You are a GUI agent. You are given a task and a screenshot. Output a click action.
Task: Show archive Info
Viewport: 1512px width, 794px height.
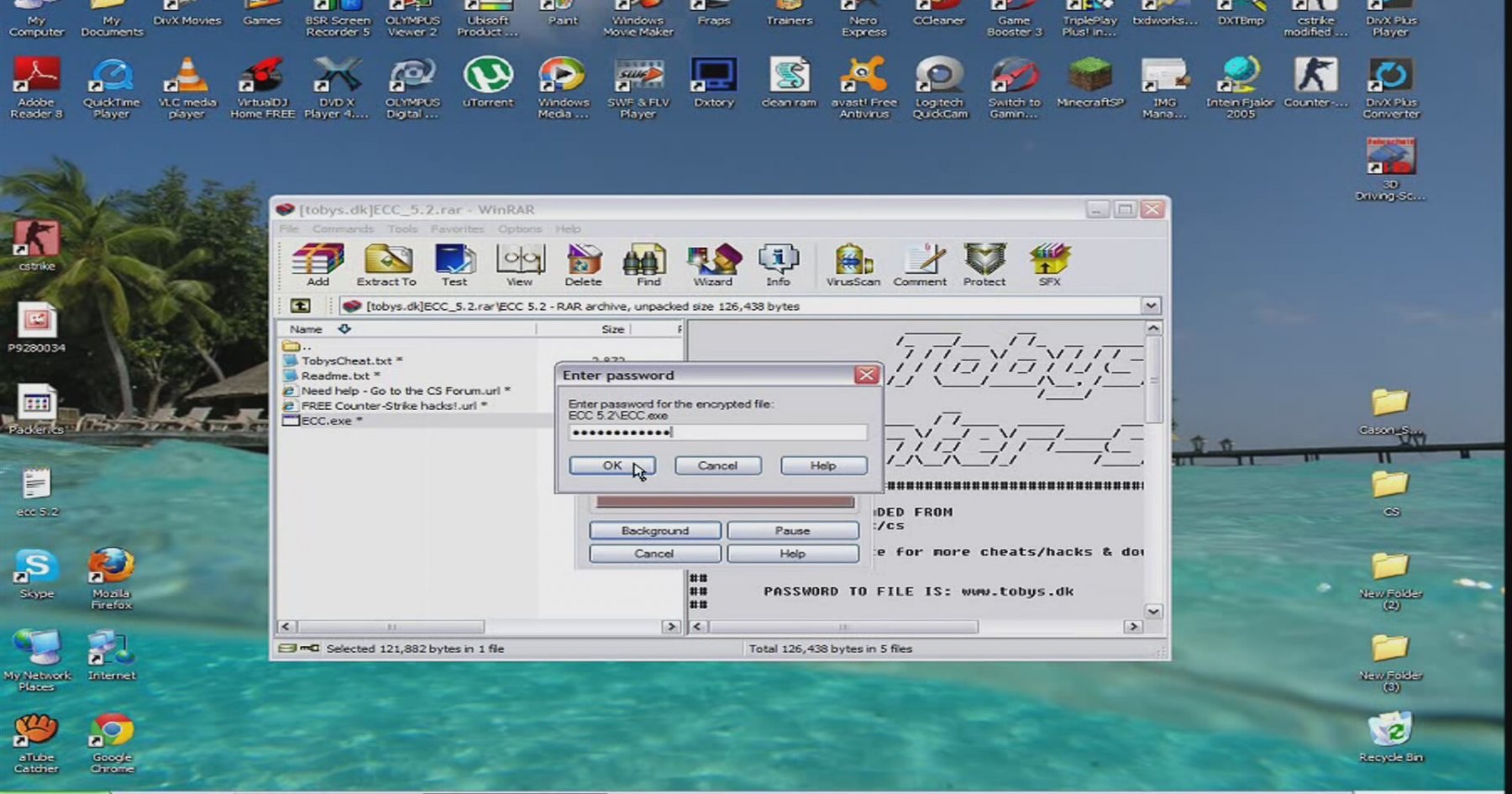pos(778,266)
